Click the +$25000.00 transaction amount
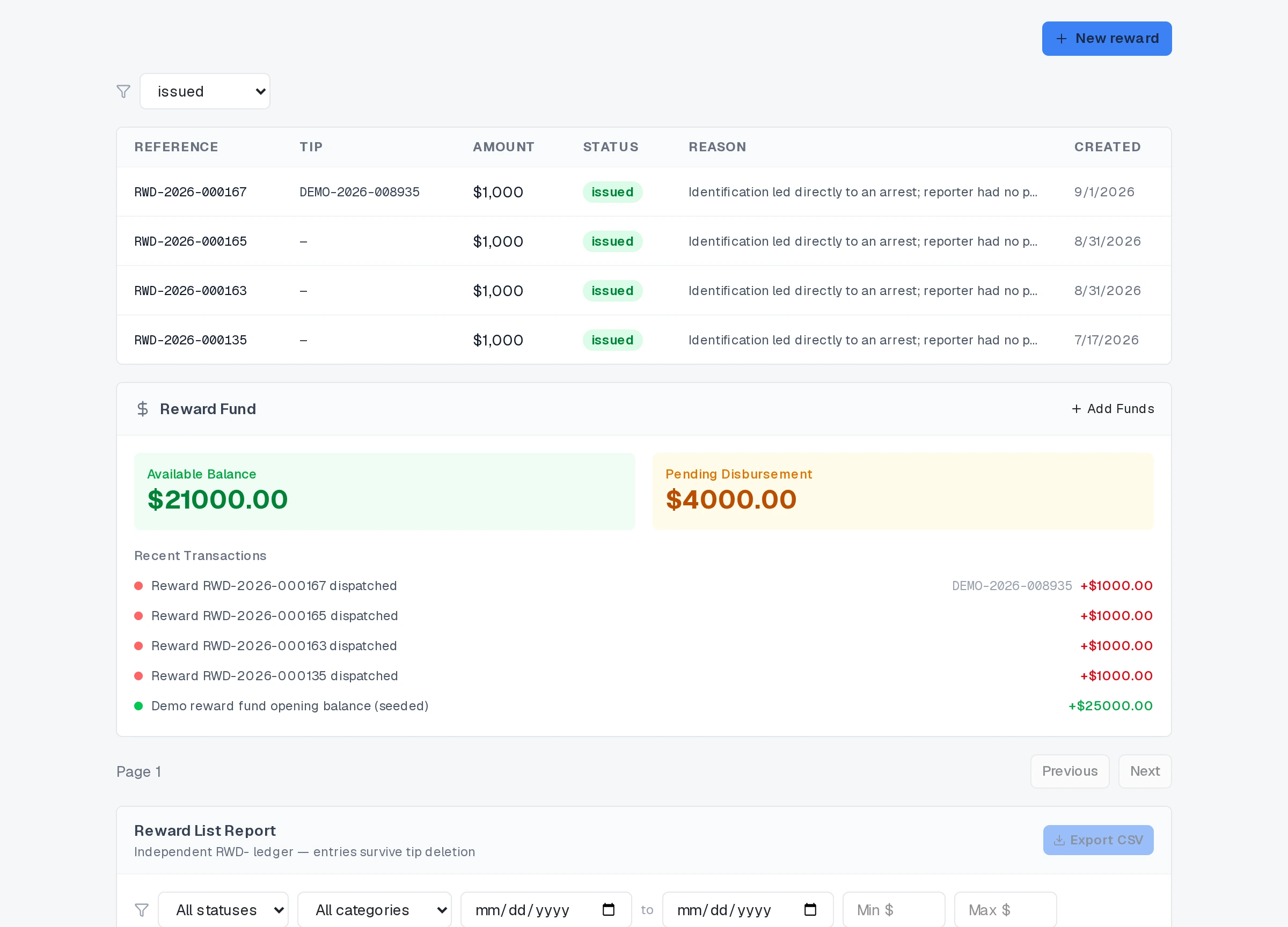The width and height of the screenshot is (1288, 927). [1110, 706]
